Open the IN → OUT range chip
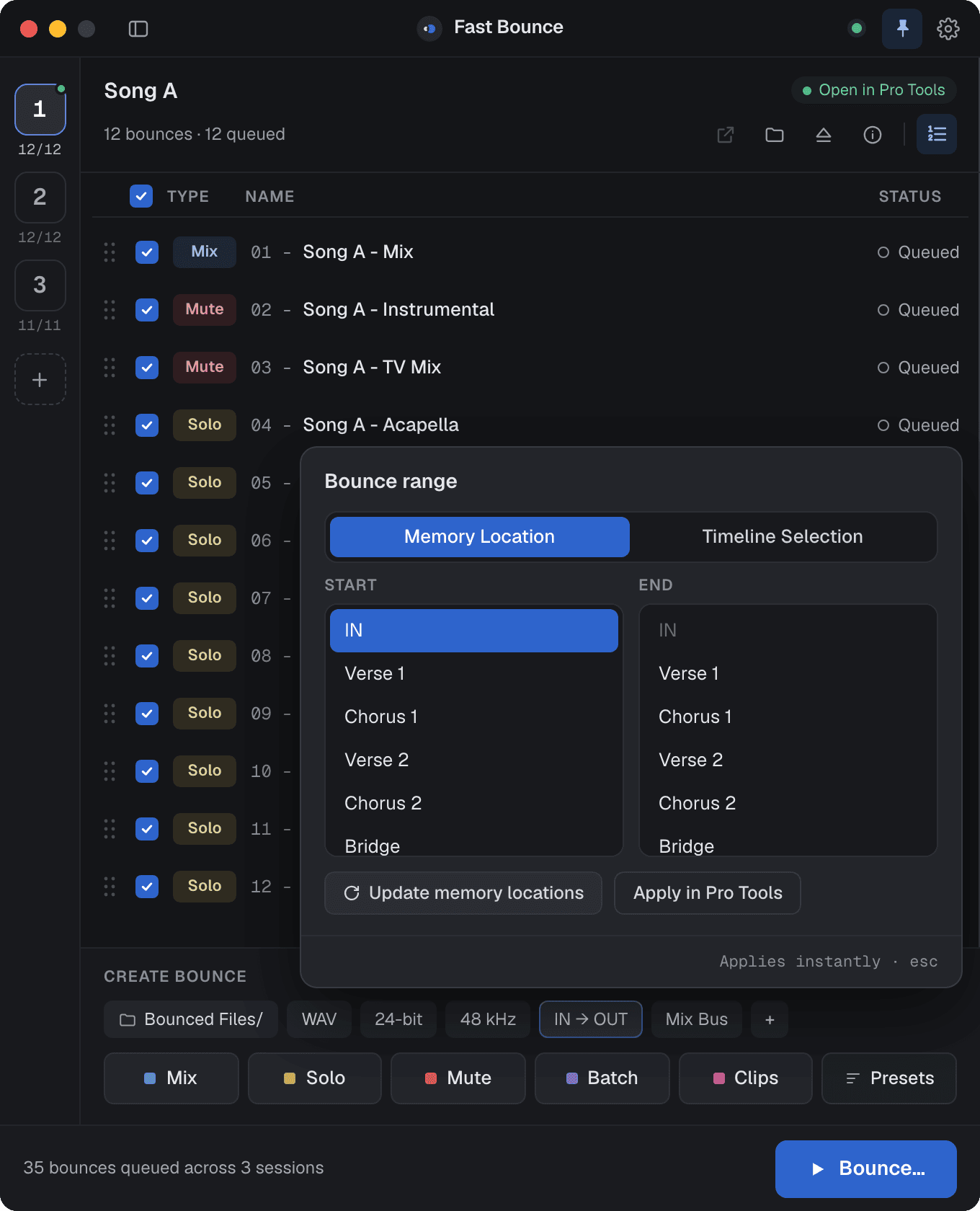980x1211 pixels. 591,1019
